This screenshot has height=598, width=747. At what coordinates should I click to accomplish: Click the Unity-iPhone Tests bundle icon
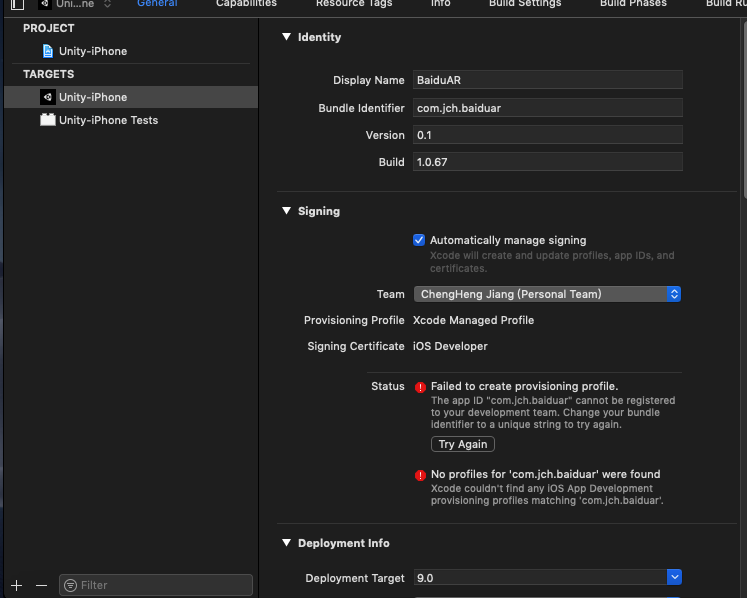48,120
